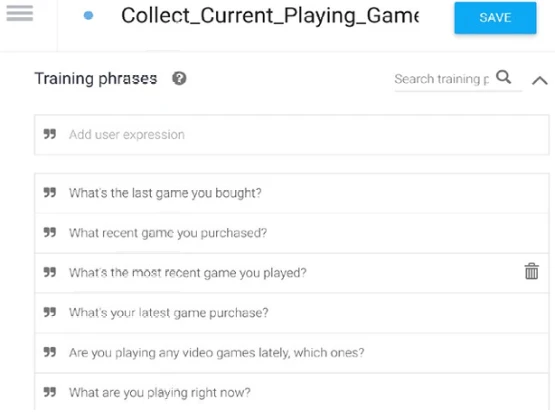Click quote icon beside 'last game you bought'
The image size is (555, 417).
pos(50,192)
